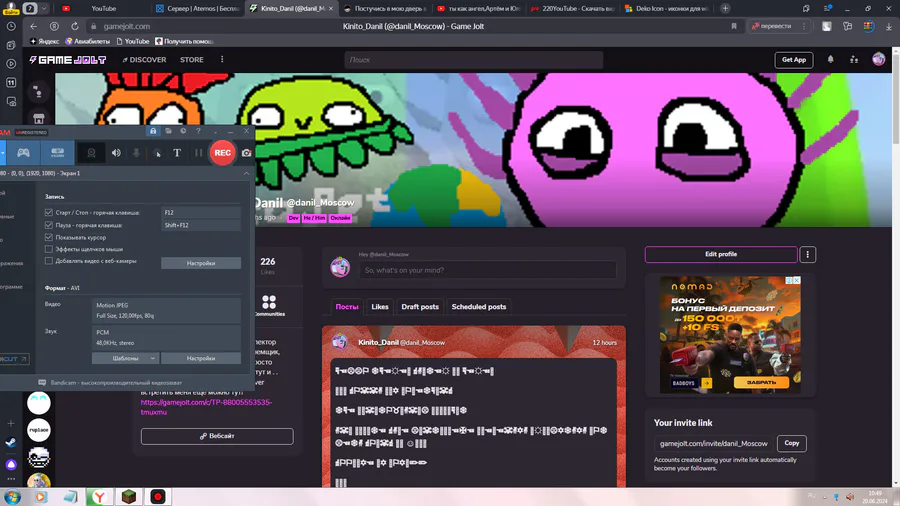900x506 pixels.
Task: Open Game Jolt notifications bell
Action: (x=830, y=59)
